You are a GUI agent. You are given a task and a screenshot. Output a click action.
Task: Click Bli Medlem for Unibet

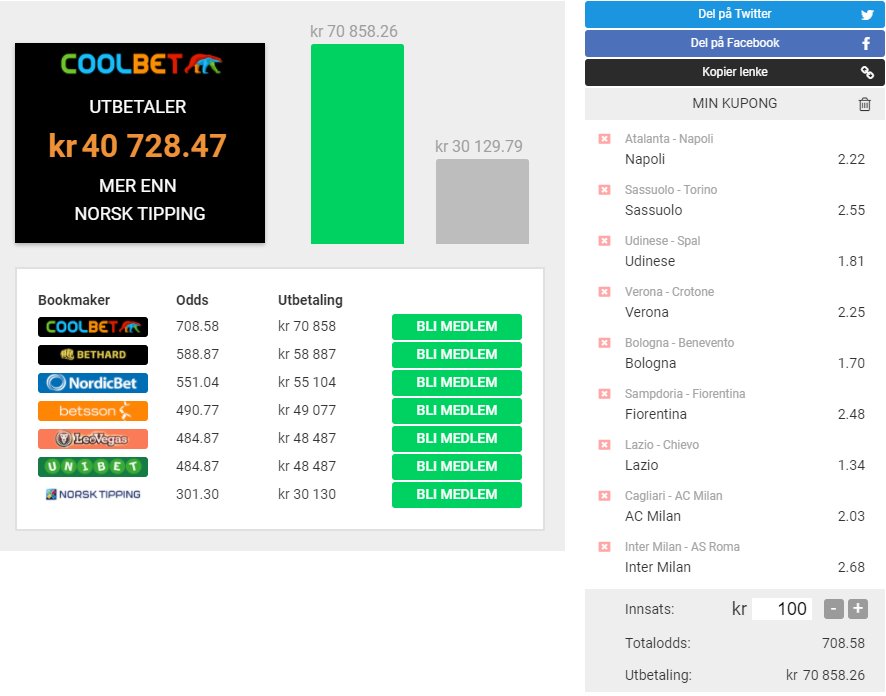point(457,467)
